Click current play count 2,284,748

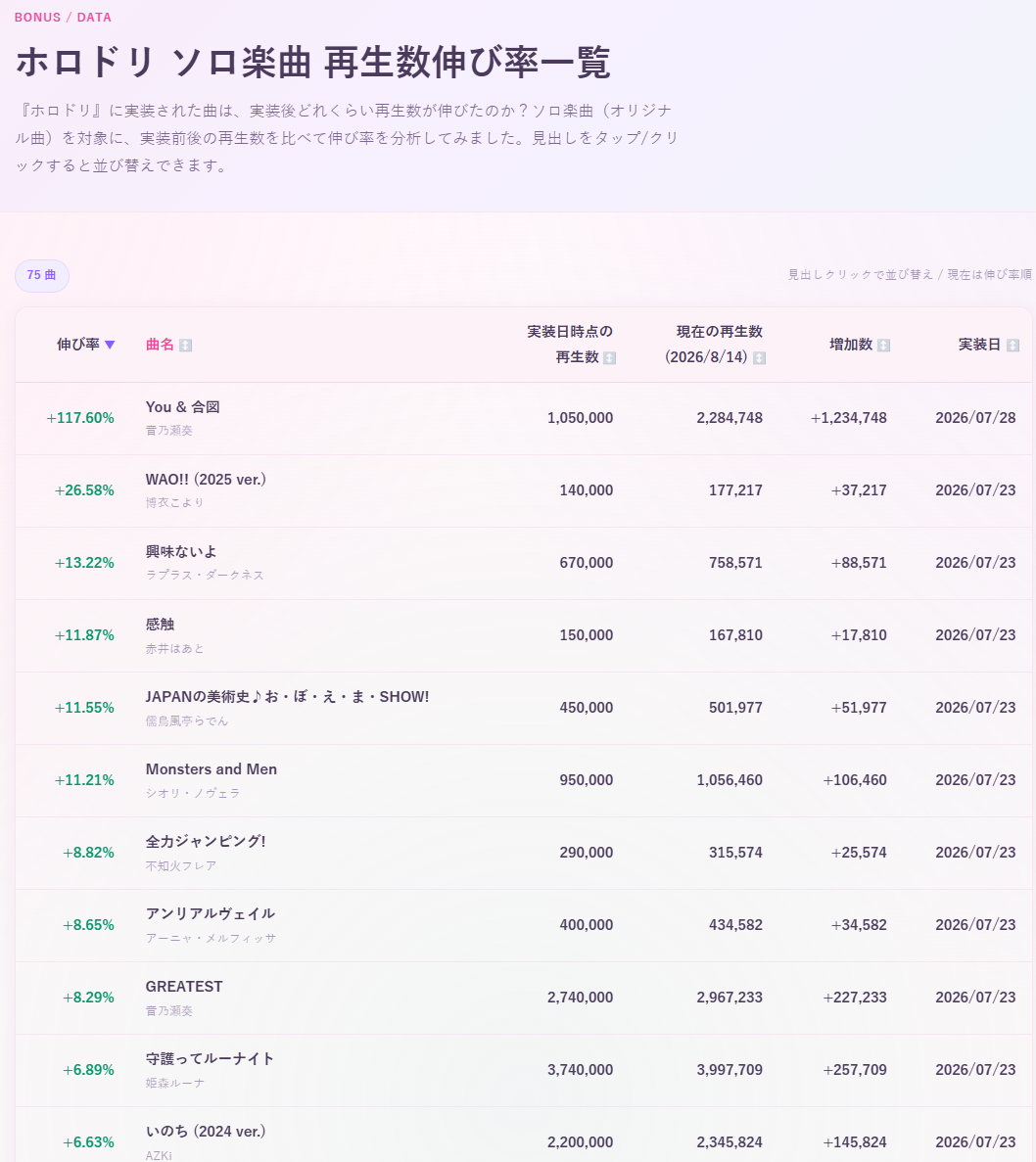click(x=730, y=418)
